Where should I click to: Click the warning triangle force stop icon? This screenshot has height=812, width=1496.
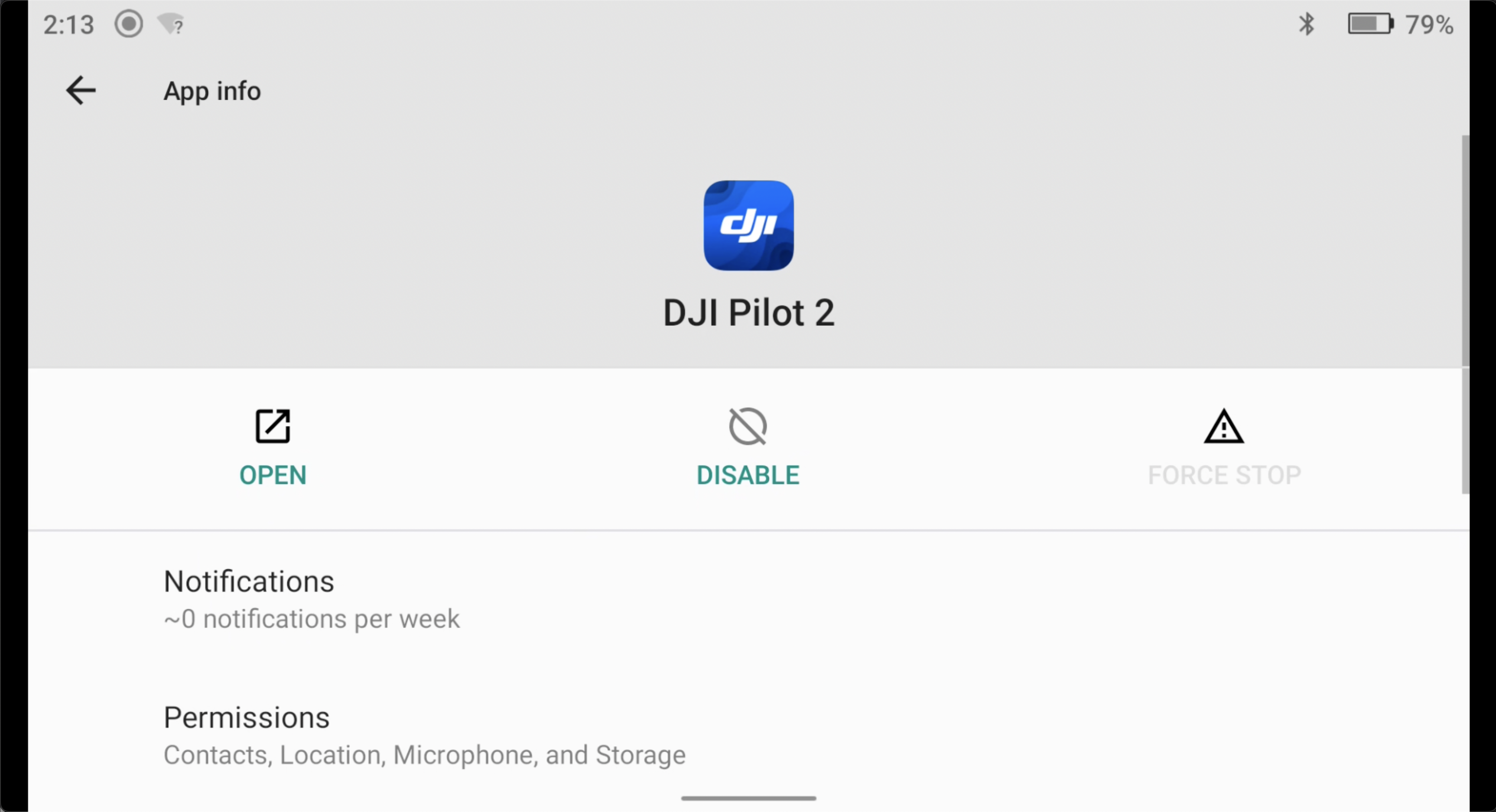(x=1224, y=426)
